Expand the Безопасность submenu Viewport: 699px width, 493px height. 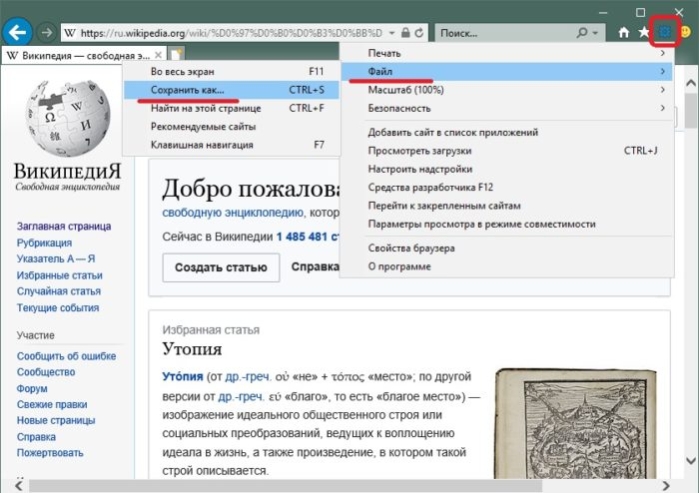point(507,108)
